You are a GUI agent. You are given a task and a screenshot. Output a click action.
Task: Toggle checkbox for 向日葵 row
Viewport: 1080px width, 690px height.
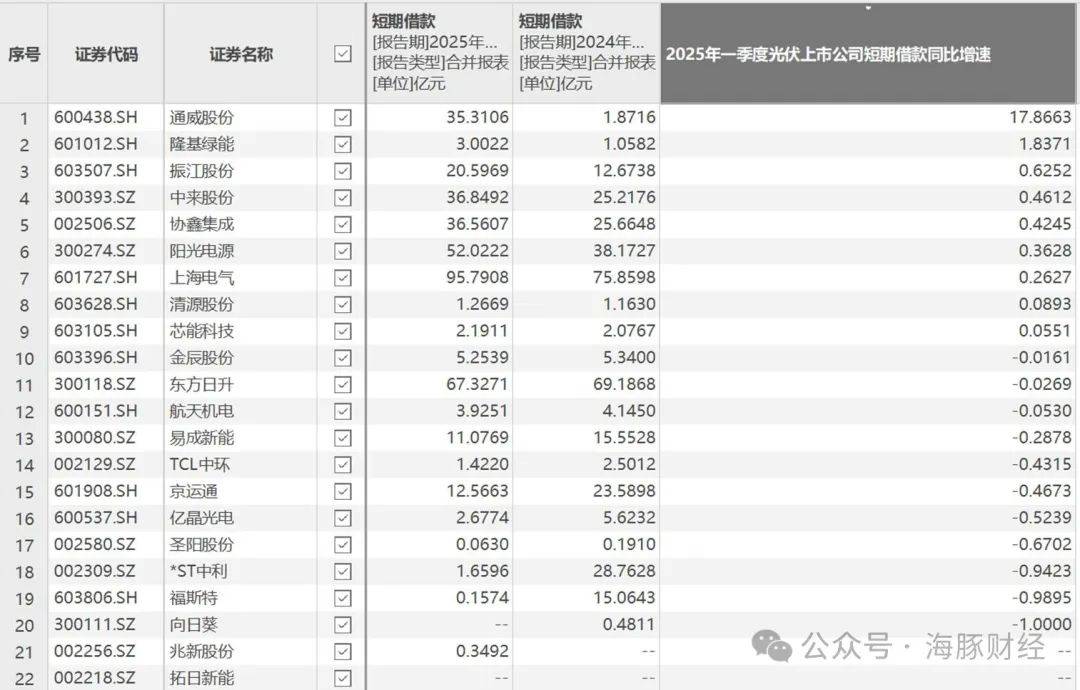coord(343,625)
